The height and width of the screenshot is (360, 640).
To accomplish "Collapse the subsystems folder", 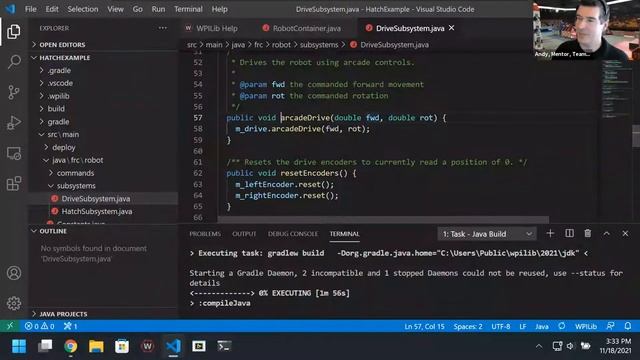I will 76,185.
